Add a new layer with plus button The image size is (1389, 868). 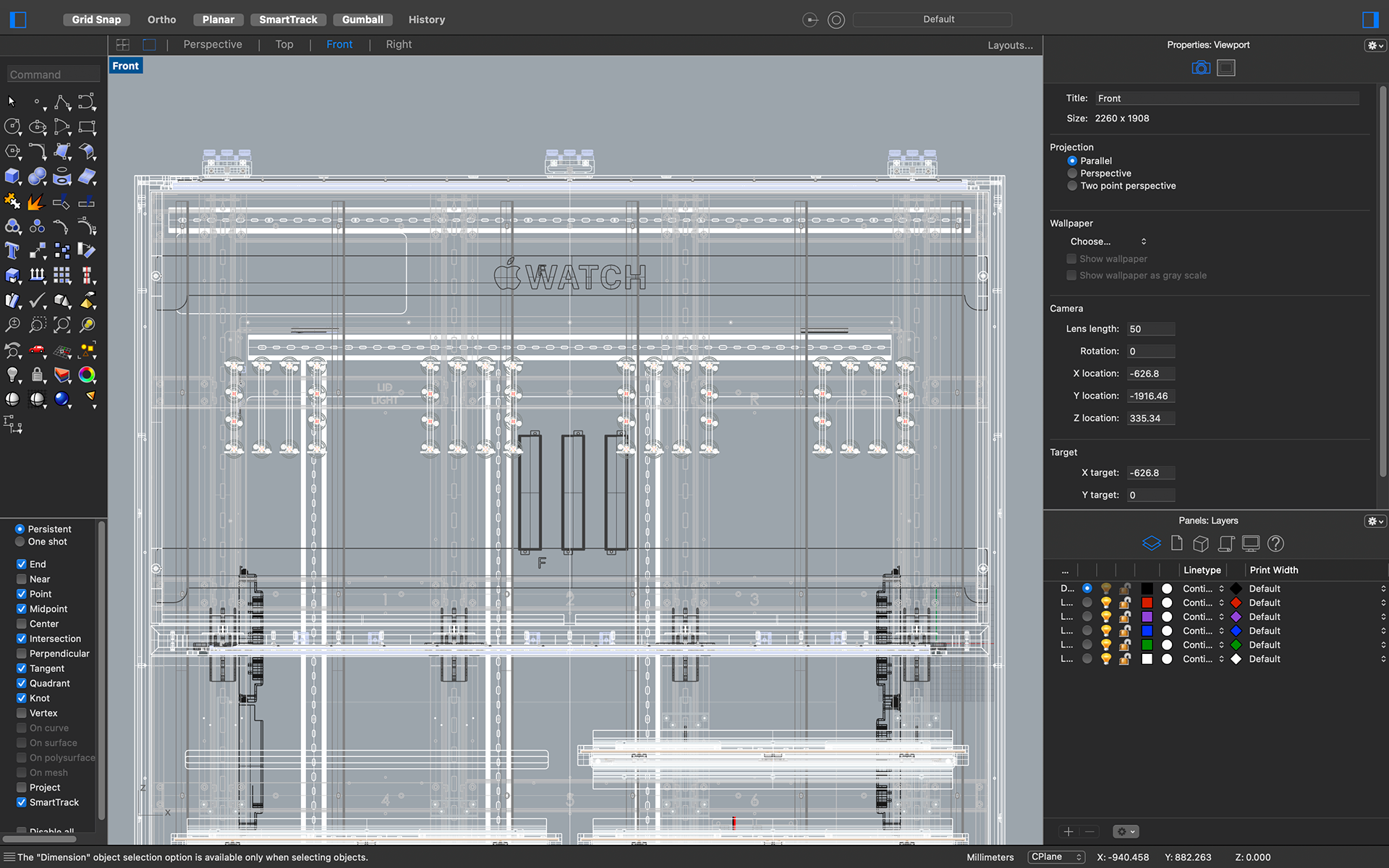pos(1069,832)
